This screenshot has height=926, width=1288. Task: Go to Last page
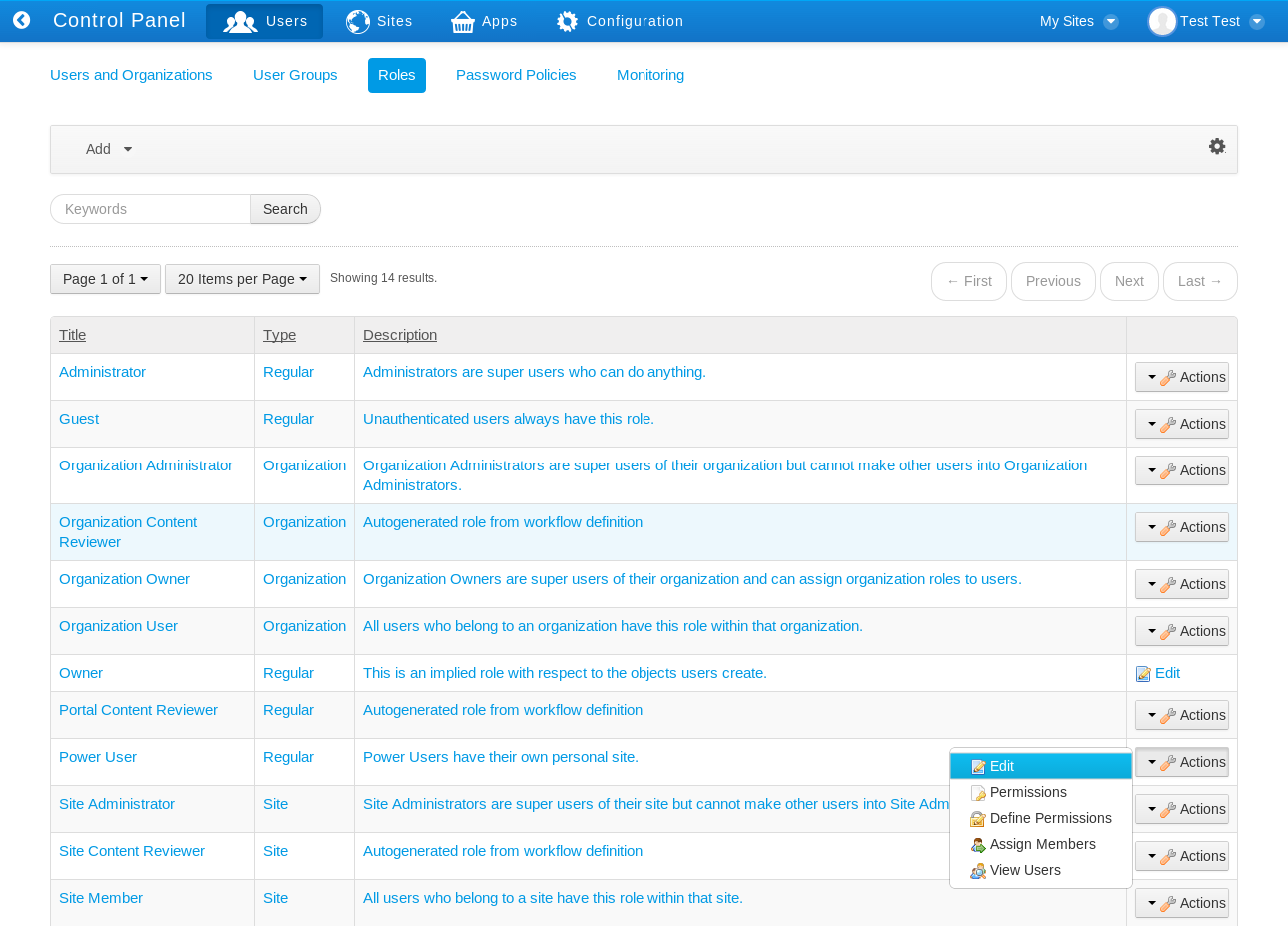pyautogui.click(x=1200, y=281)
